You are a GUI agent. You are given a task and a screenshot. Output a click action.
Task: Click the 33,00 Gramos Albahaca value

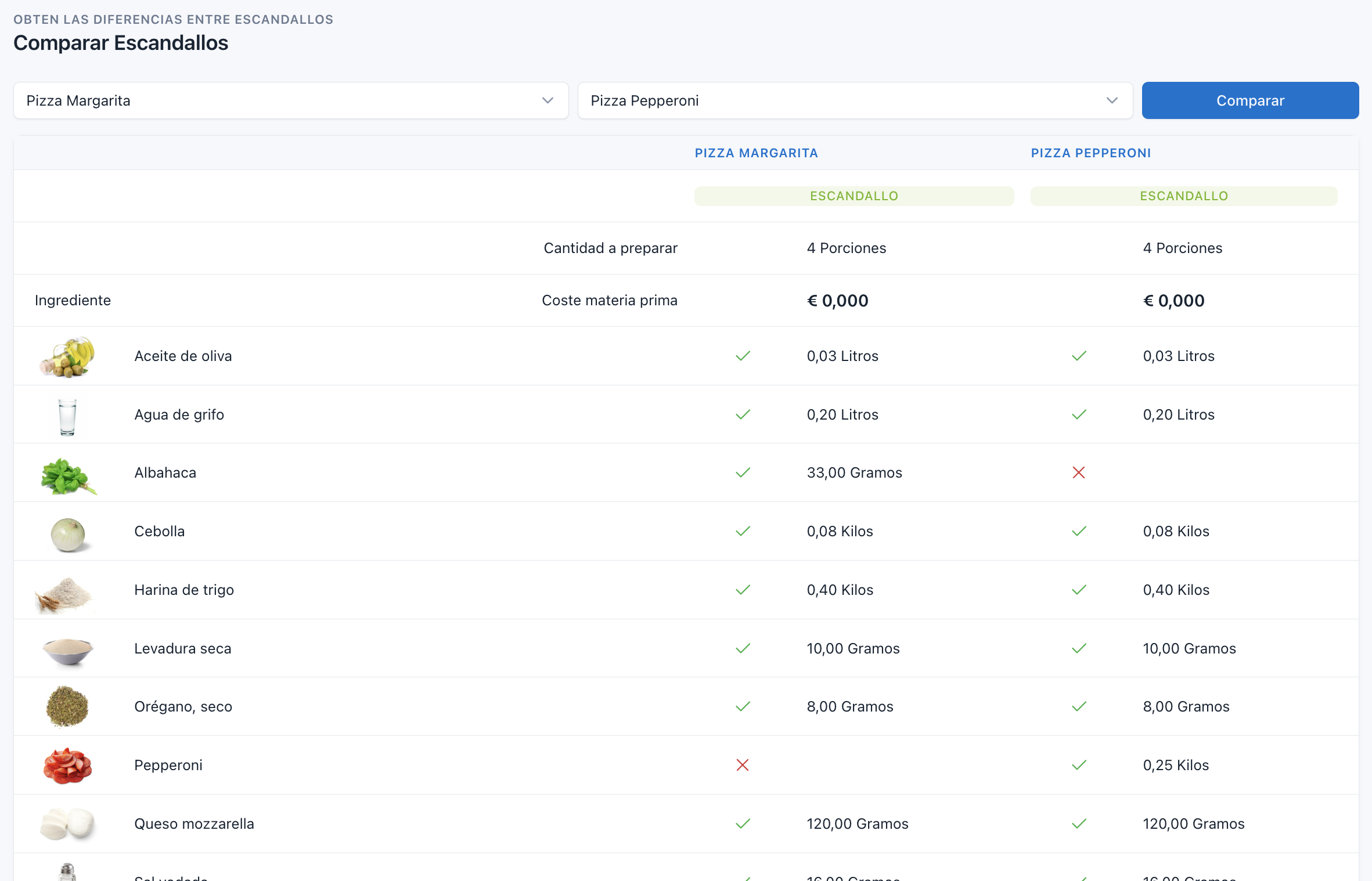pyautogui.click(x=854, y=472)
